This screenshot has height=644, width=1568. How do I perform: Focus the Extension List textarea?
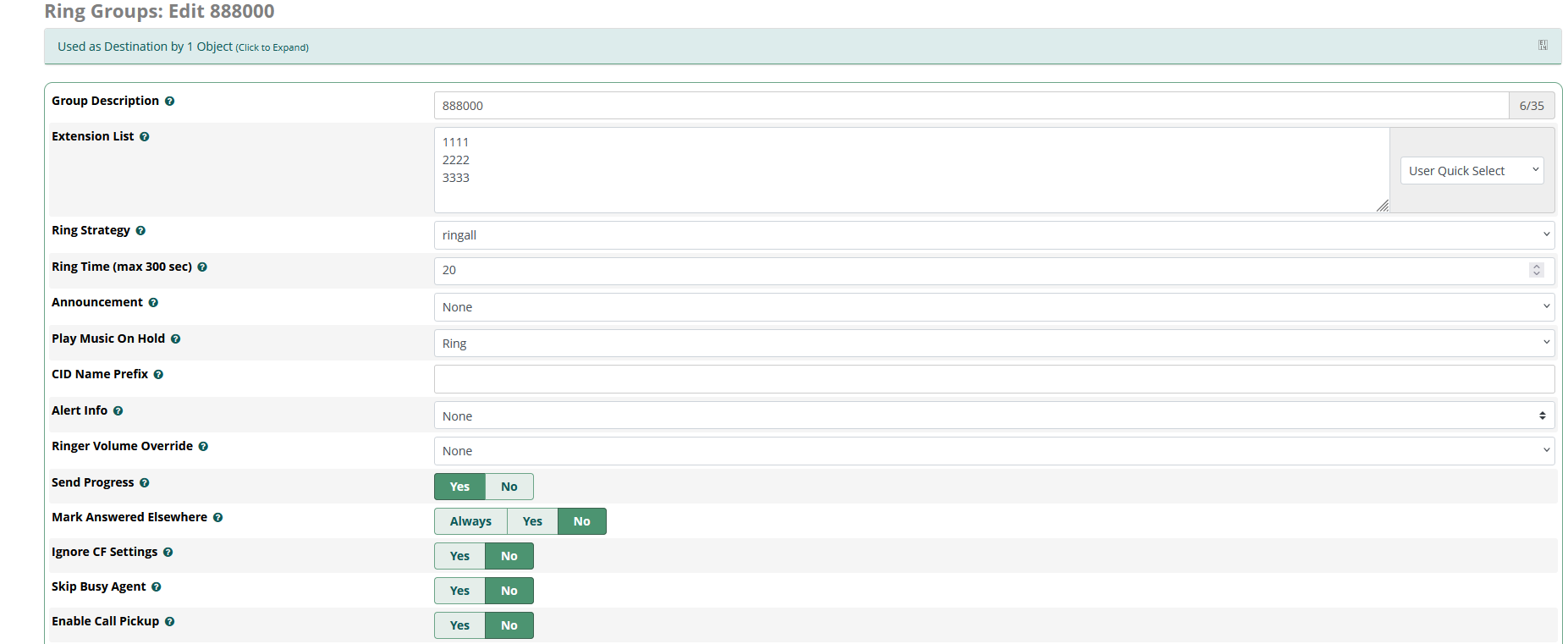(x=911, y=170)
